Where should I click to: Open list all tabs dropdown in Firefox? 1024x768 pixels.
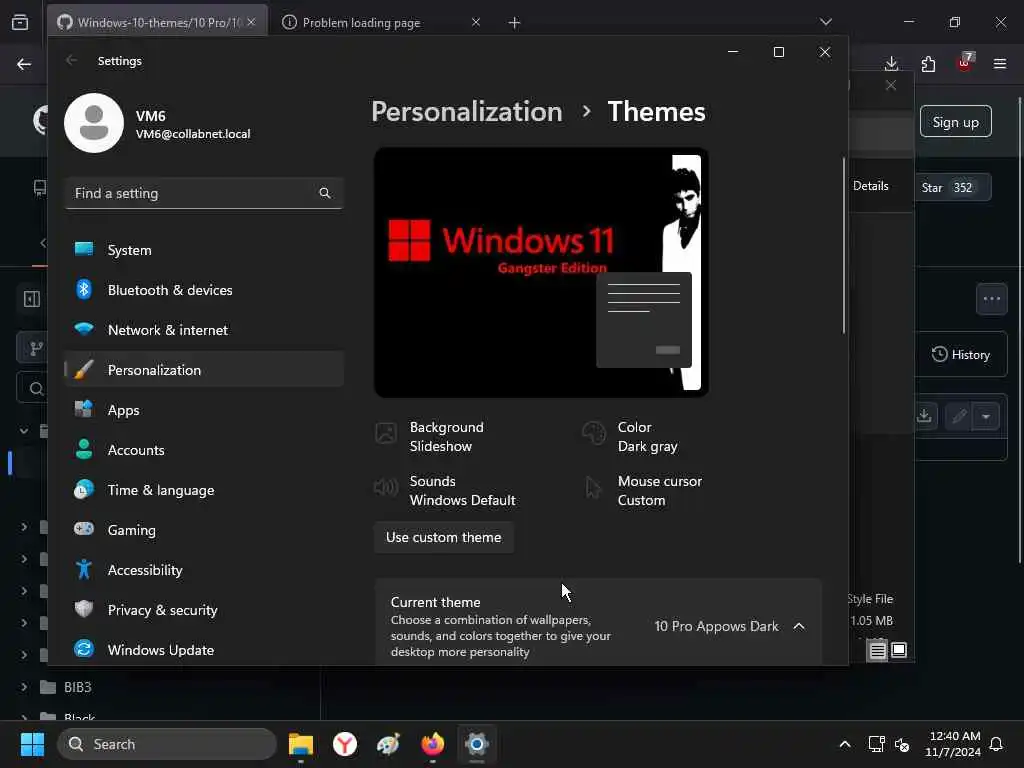tap(826, 22)
